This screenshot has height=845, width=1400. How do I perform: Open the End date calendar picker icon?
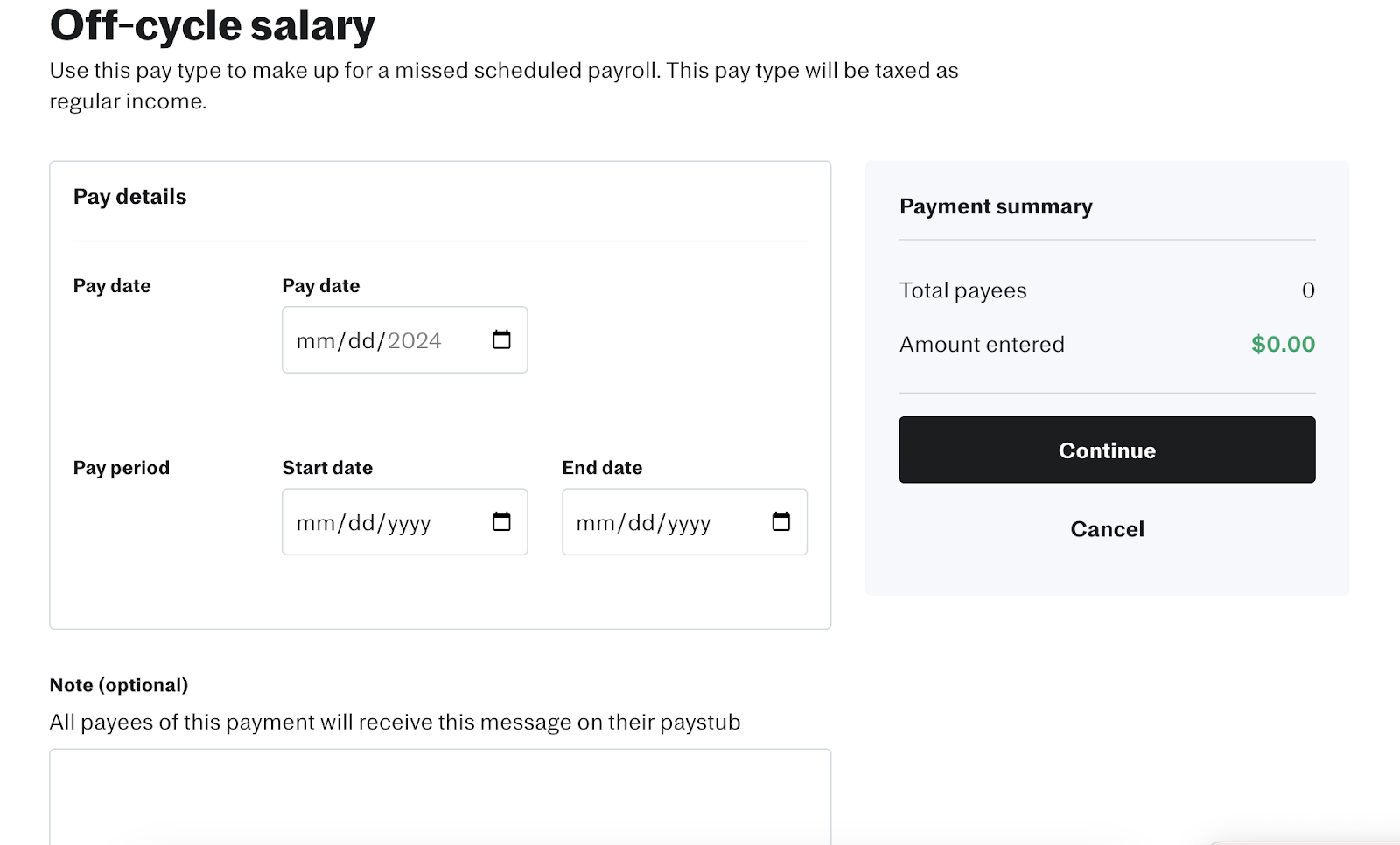781,521
